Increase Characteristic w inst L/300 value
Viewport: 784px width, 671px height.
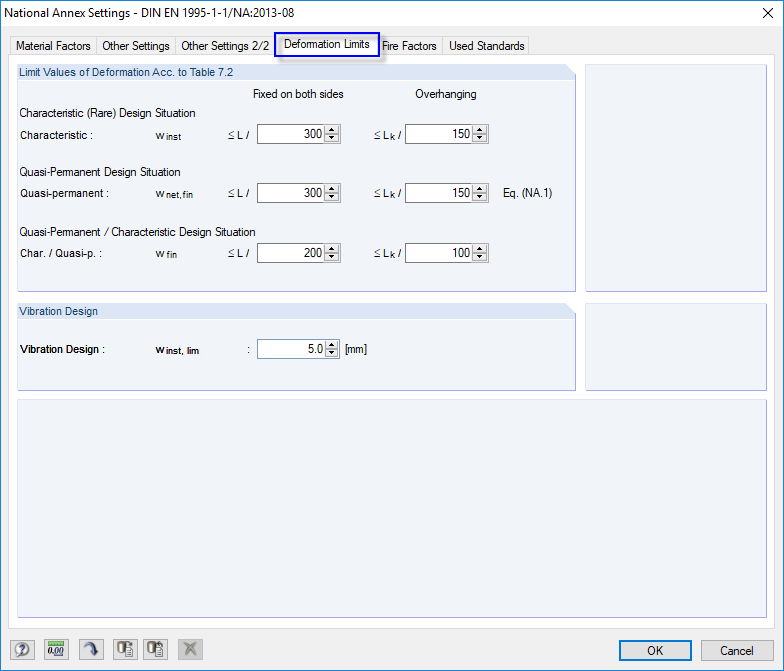click(x=332, y=130)
